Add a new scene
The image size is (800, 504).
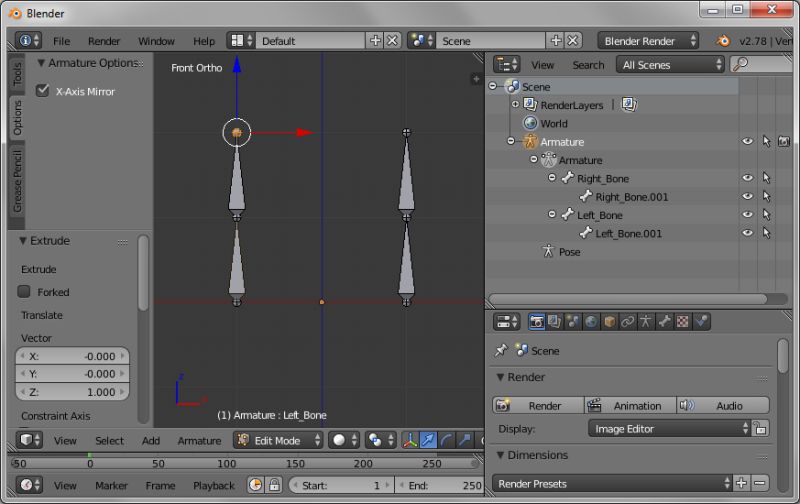(556, 41)
